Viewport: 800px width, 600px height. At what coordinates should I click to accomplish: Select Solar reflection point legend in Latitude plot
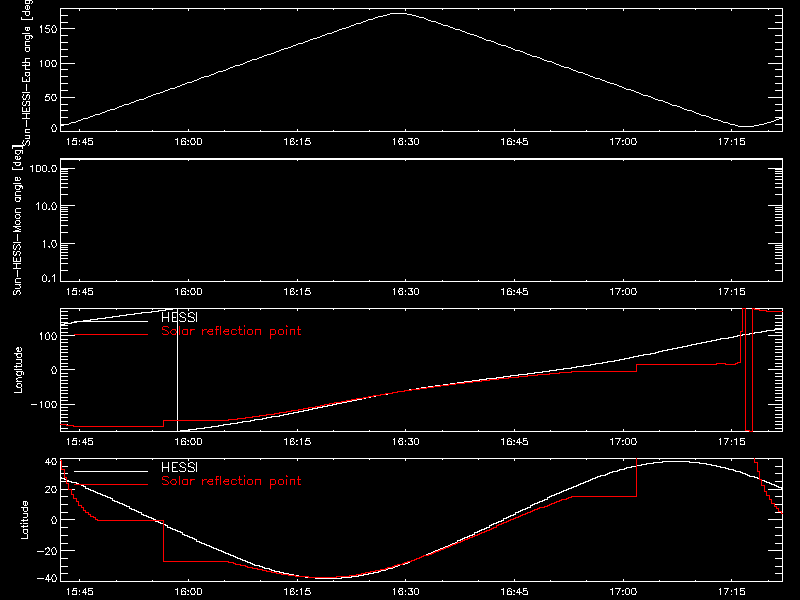pos(231,481)
